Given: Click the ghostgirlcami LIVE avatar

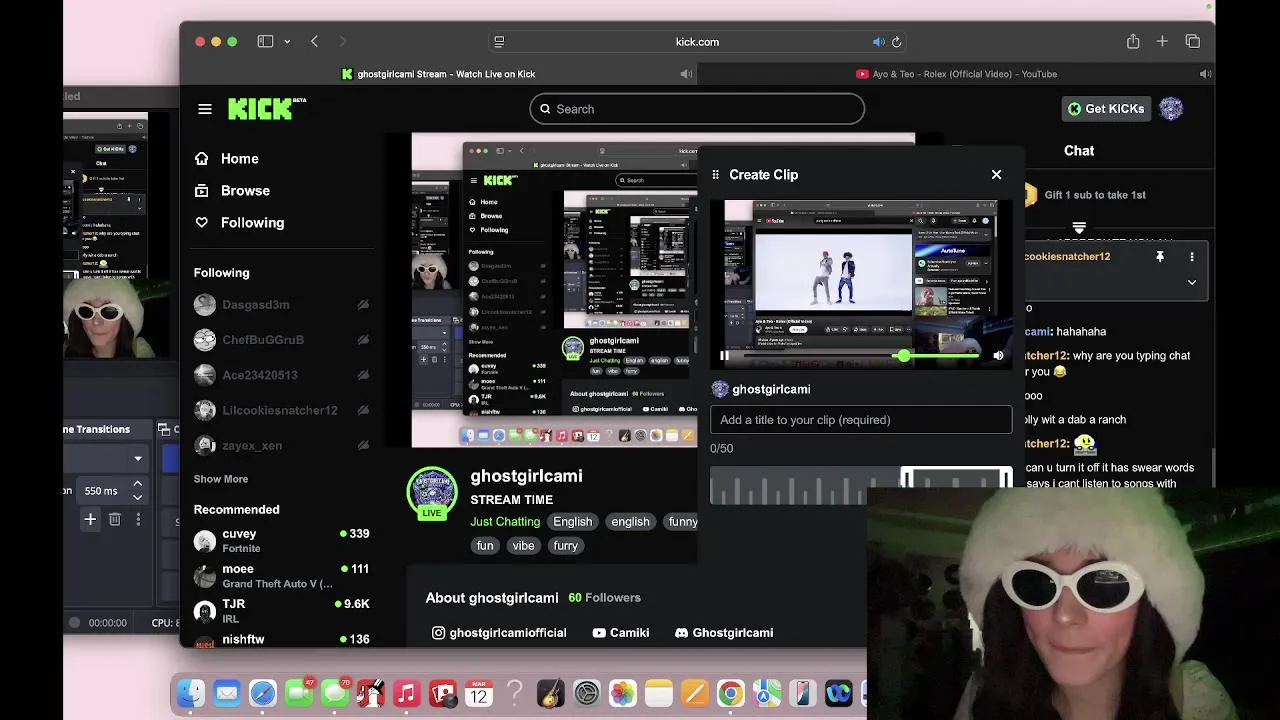Looking at the screenshot, I should tap(432, 493).
